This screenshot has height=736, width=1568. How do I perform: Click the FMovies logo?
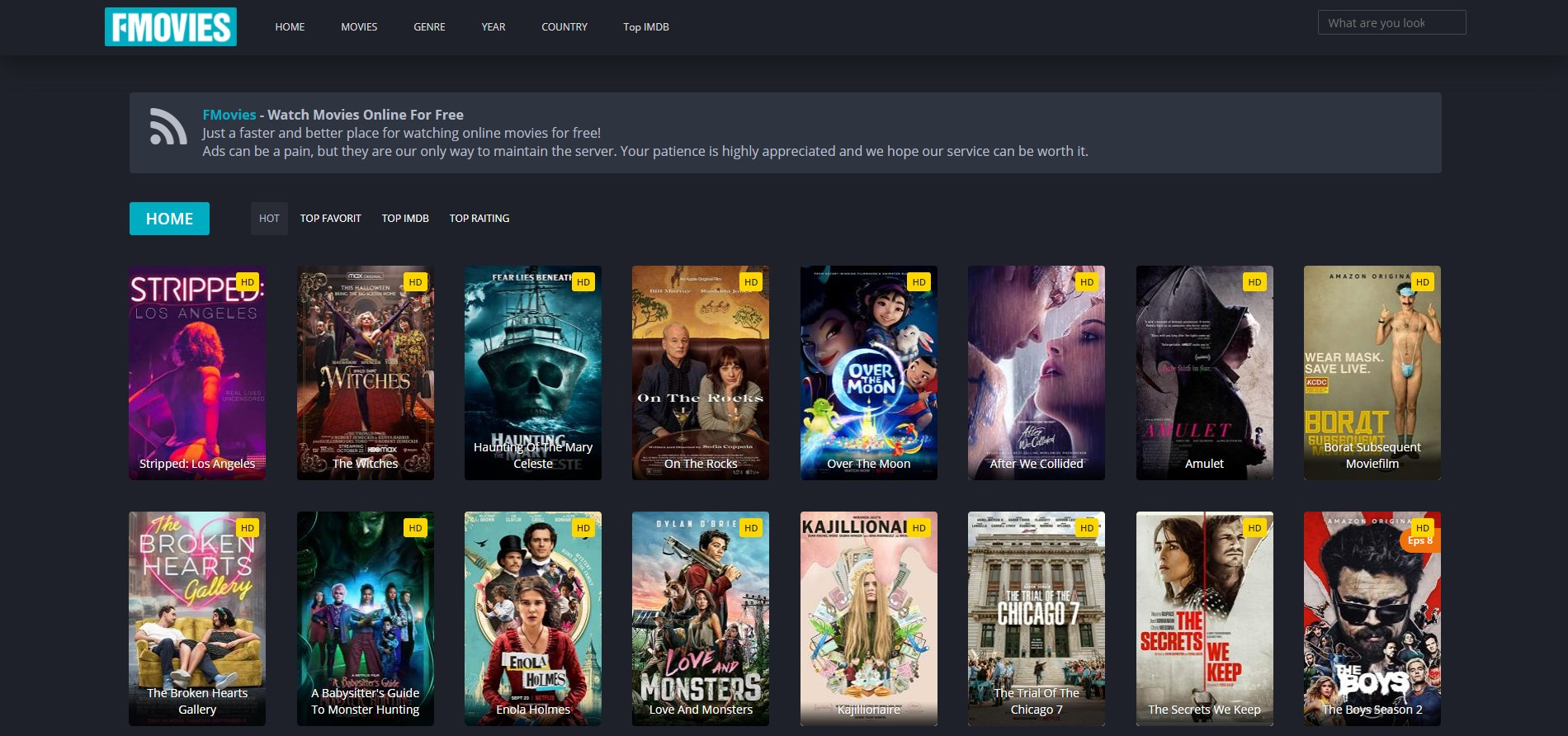(x=171, y=26)
